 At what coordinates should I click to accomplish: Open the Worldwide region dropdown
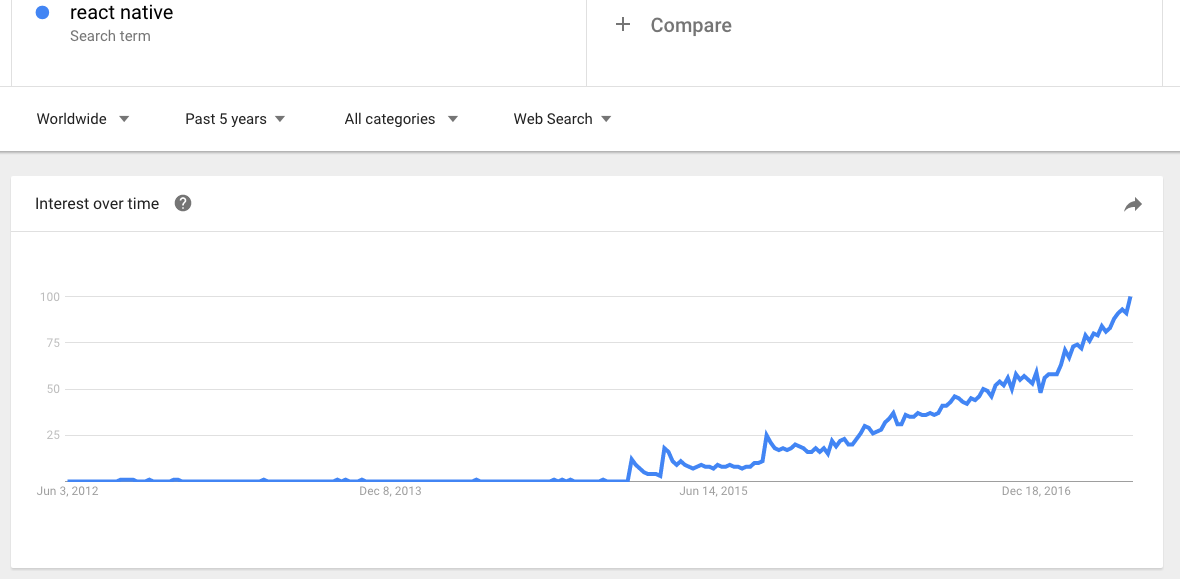(x=72, y=119)
